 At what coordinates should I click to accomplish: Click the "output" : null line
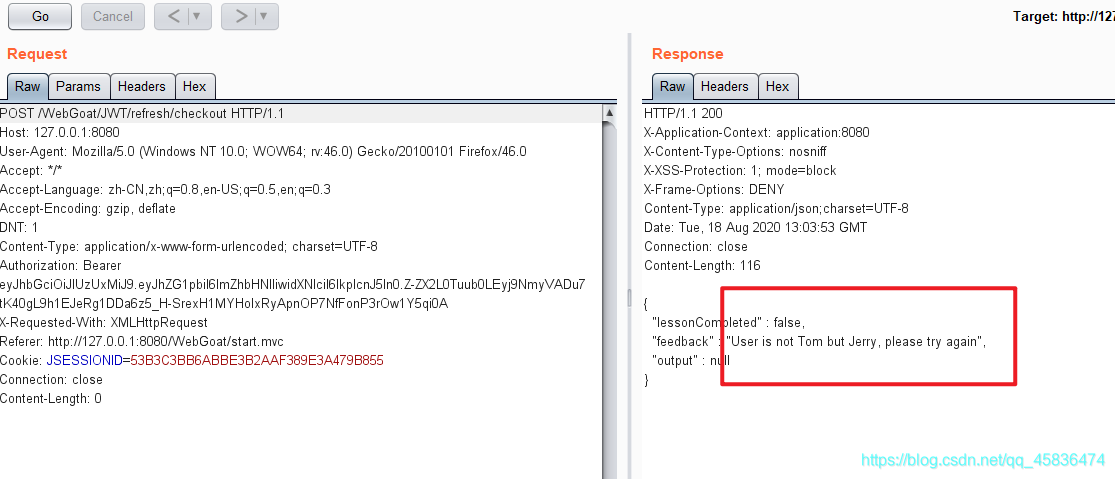[x=691, y=360]
